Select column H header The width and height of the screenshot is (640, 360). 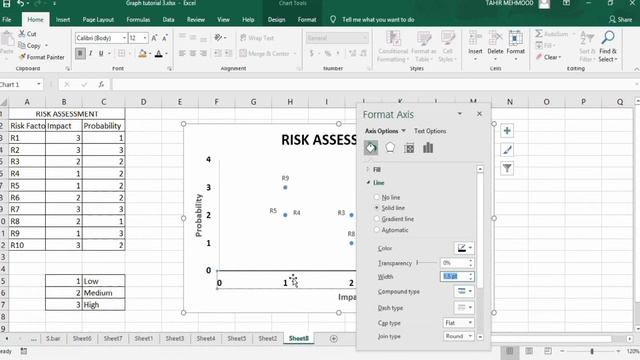pyautogui.click(x=290, y=102)
